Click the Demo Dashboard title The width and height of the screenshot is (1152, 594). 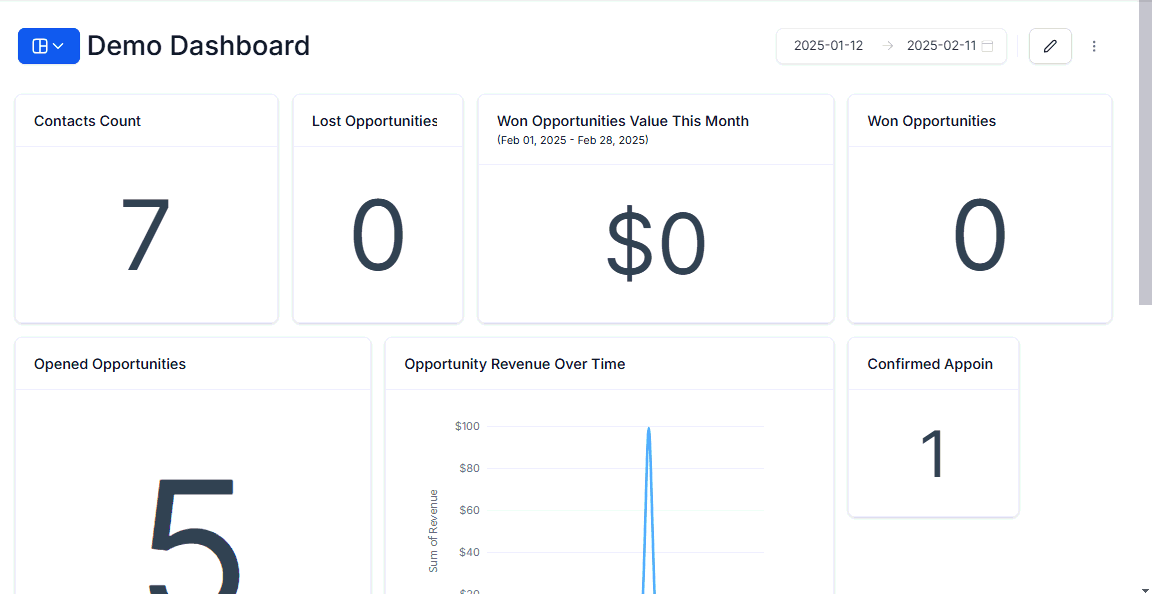point(198,46)
